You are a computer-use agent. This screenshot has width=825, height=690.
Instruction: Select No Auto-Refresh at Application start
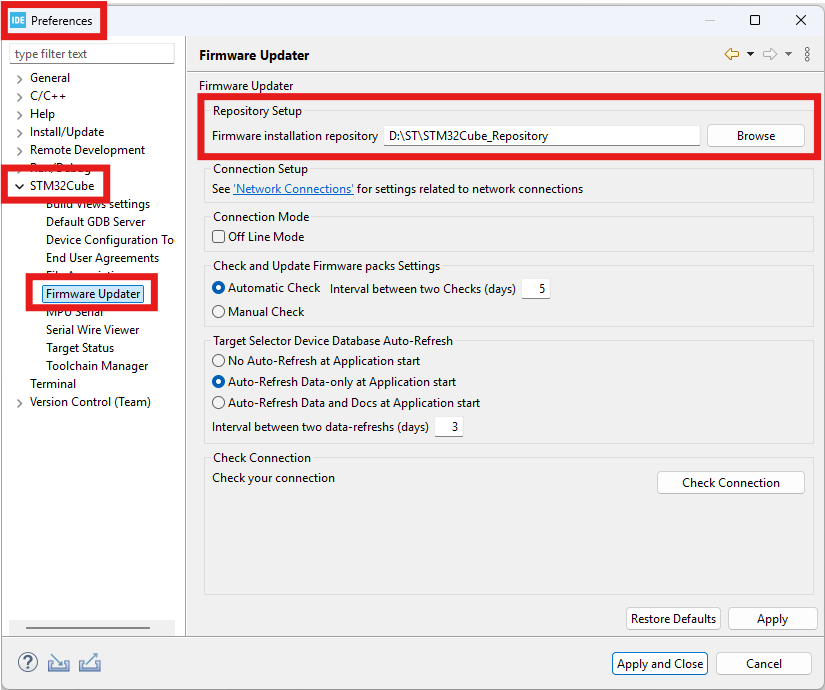tap(219, 361)
